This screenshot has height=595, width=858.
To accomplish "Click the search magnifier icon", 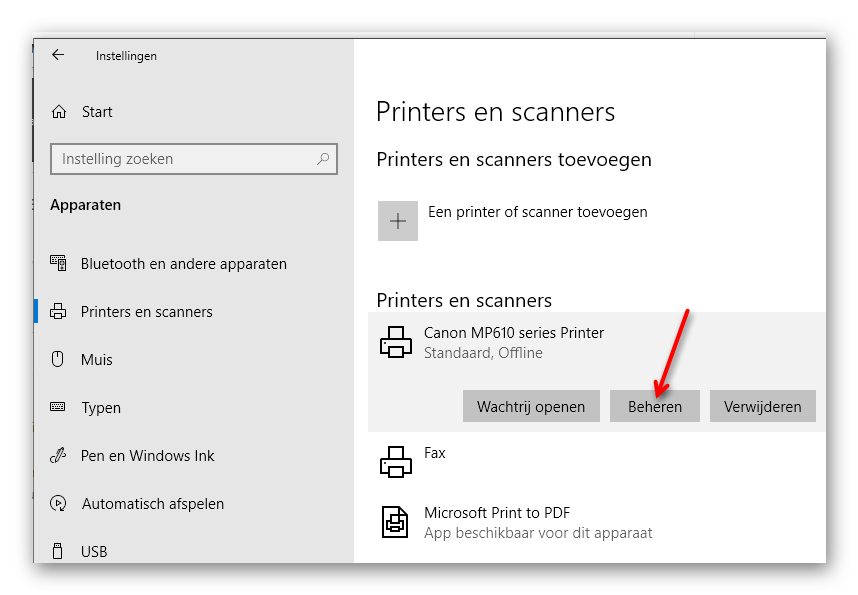I will (x=323, y=159).
